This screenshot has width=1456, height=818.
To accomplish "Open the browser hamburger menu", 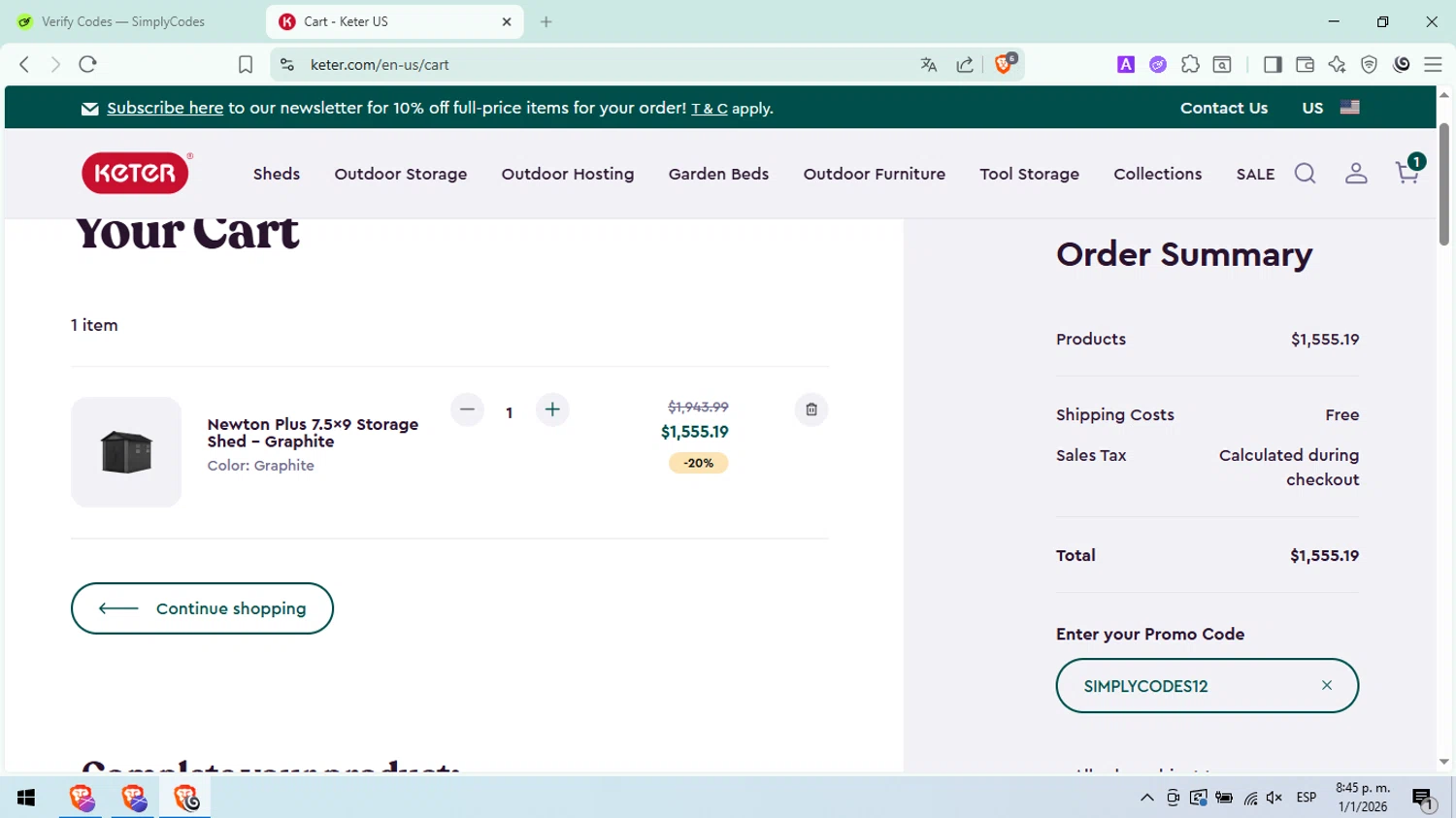I will pos(1433,64).
